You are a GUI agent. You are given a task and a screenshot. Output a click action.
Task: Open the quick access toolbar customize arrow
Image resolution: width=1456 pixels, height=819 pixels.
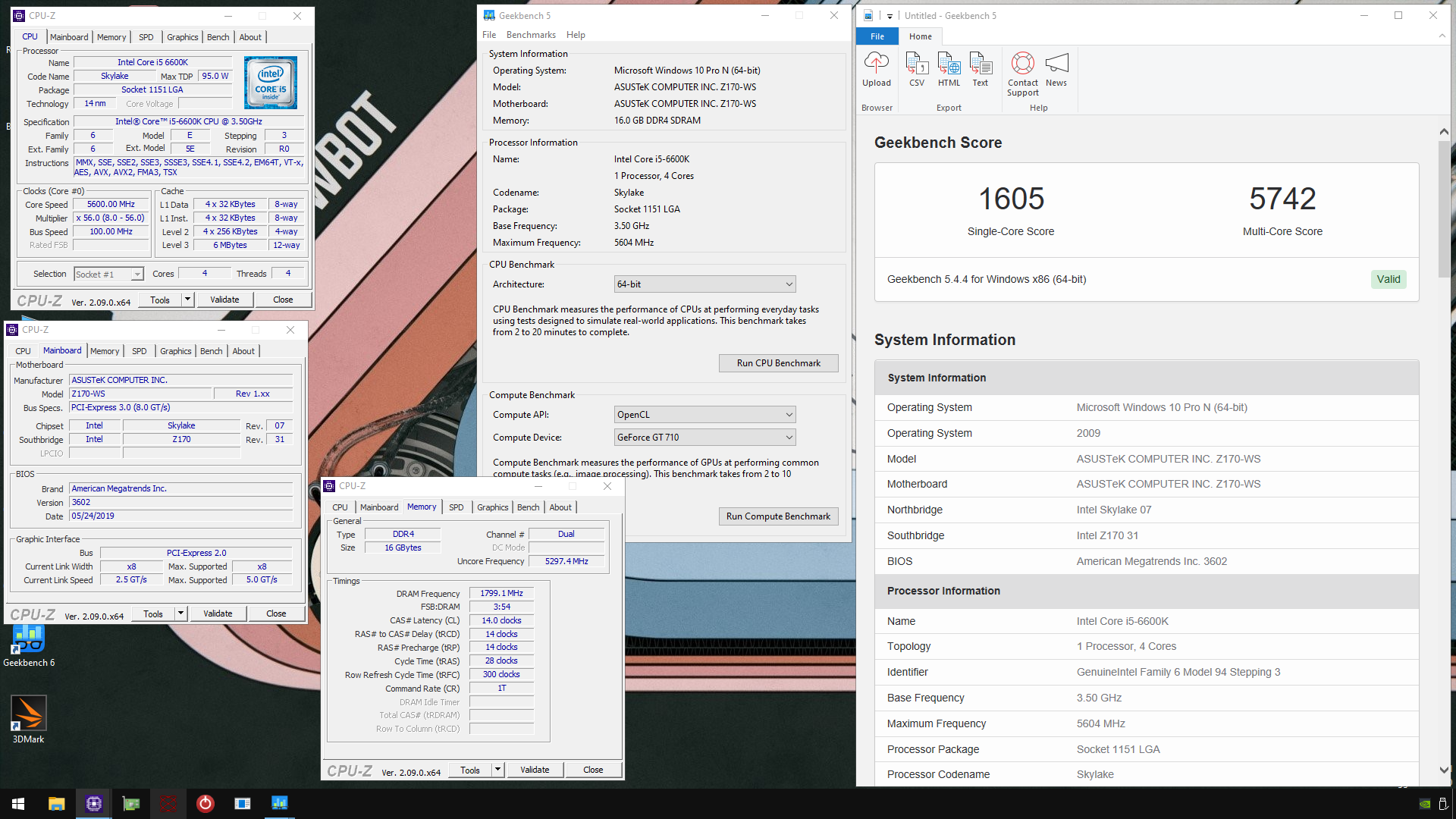tap(890, 16)
